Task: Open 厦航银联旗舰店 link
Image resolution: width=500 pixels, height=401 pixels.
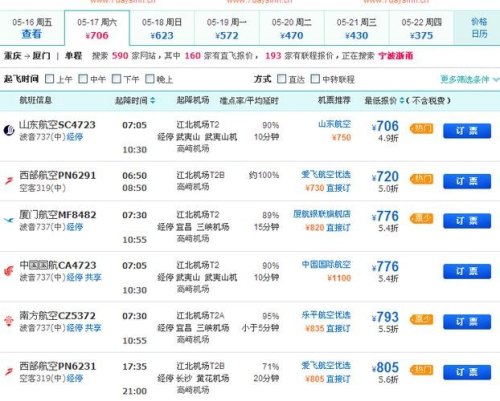Action: [x=322, y=214]
